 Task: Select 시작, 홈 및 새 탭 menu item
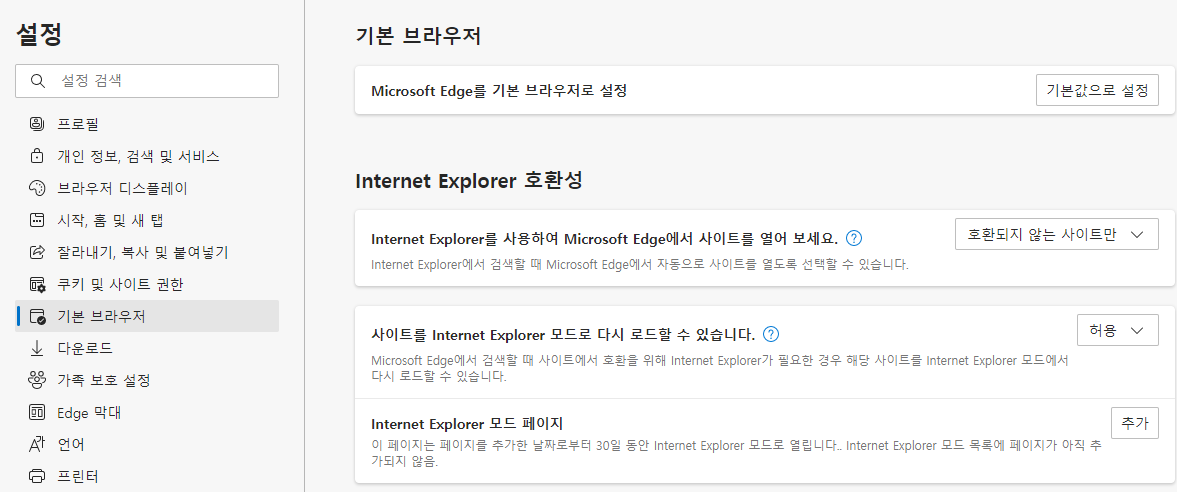pos(147,220)
